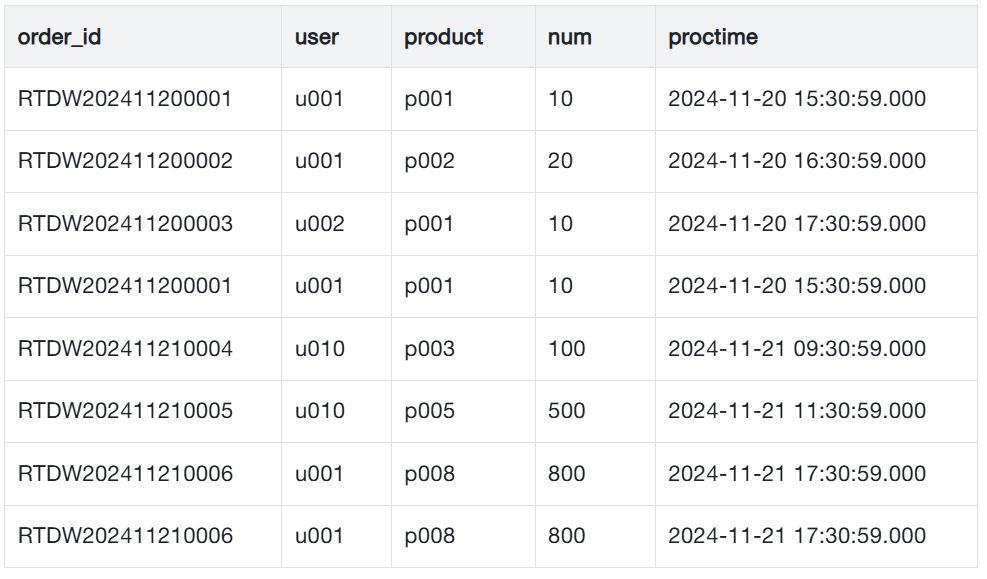Screen dimensions: 987x579
Task: Select order ID RTDW202411210005 cell
Action: 125,411
